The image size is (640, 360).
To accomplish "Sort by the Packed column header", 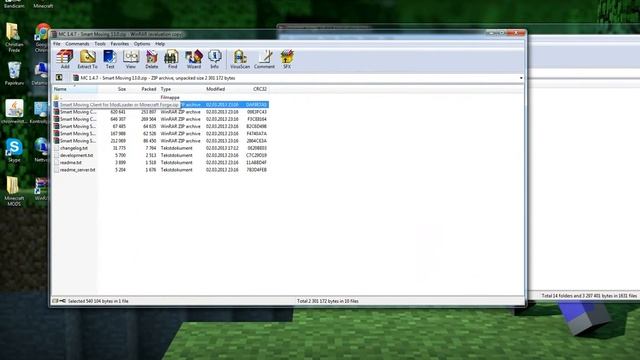I will tap(143, 89).
